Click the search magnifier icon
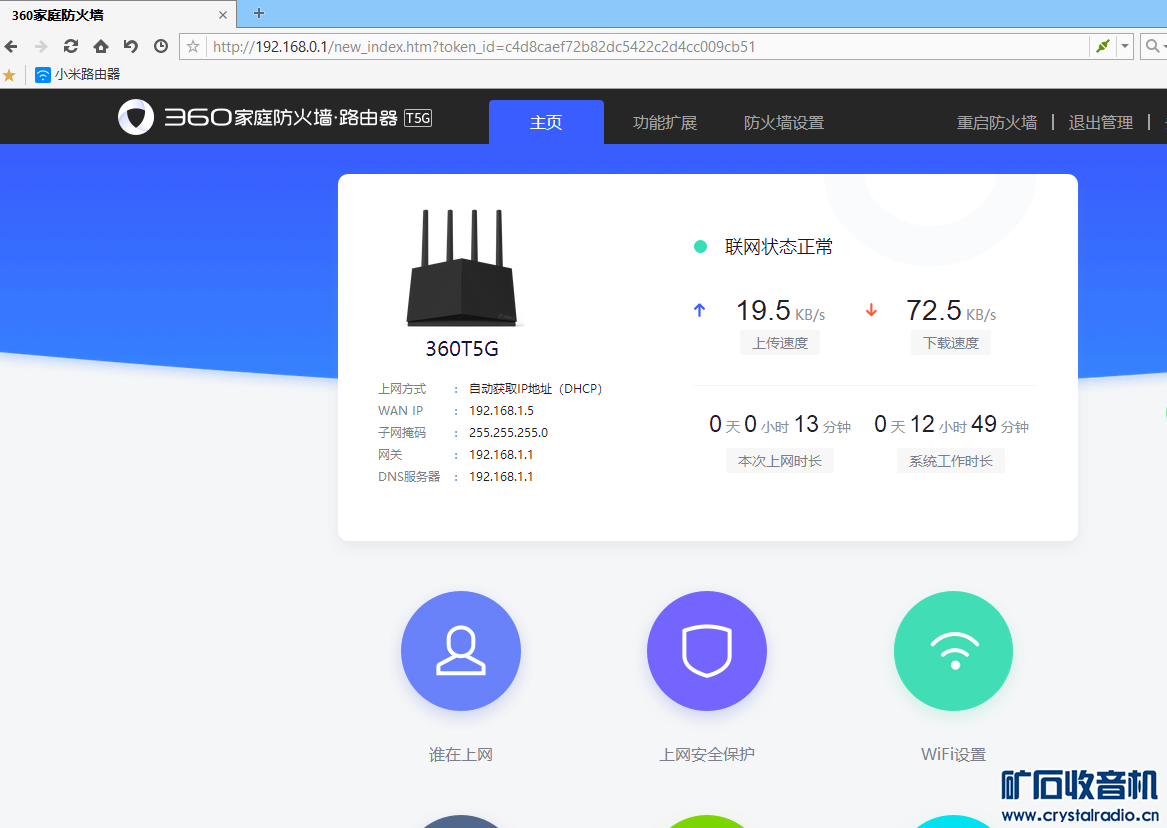This screenshot has width=1167, height=828. [x=1152, y=46]
